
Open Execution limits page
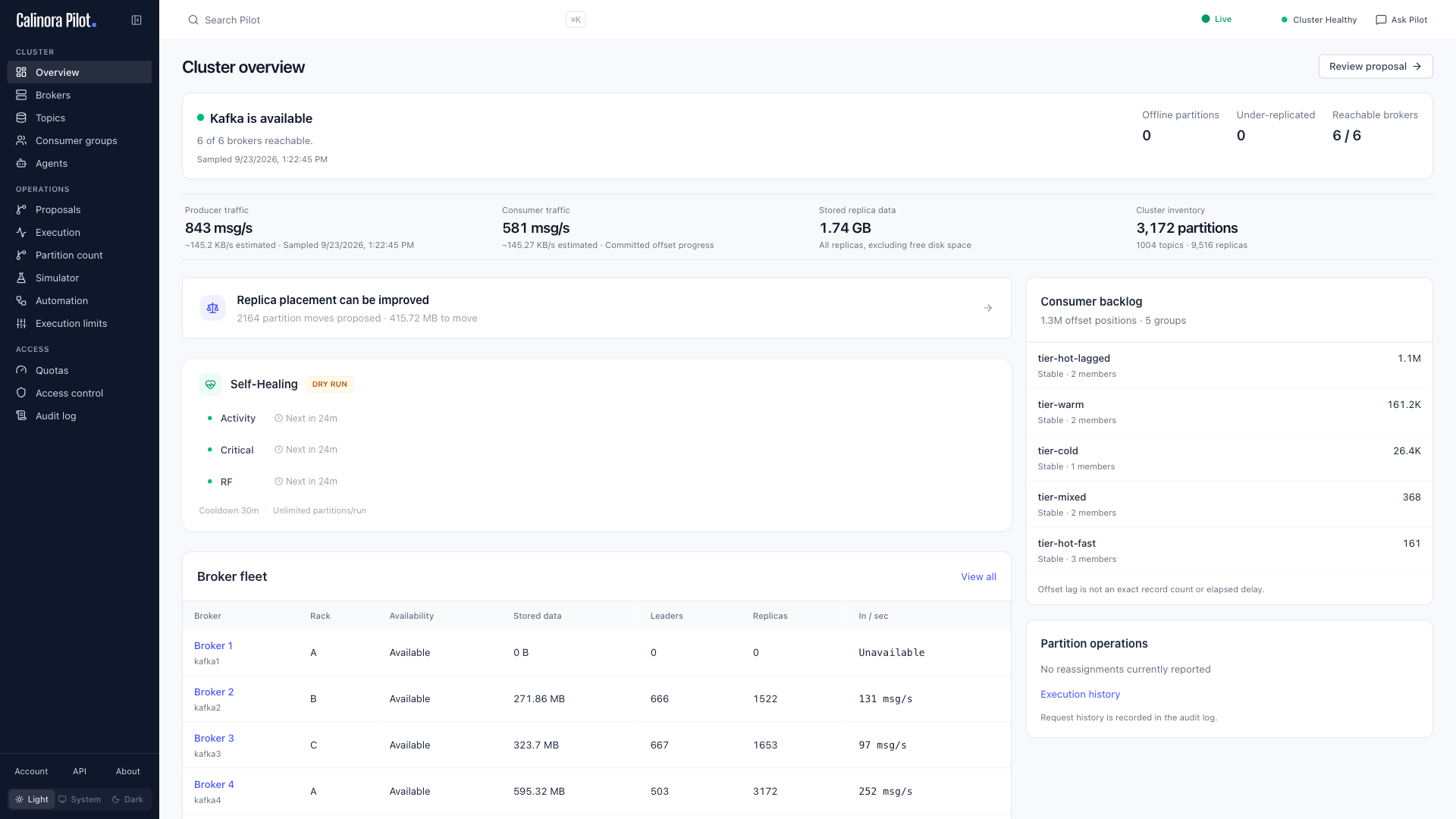80,323
